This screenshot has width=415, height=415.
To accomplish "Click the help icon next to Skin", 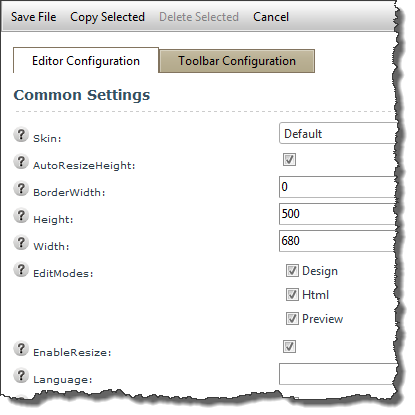I will 21,135.
